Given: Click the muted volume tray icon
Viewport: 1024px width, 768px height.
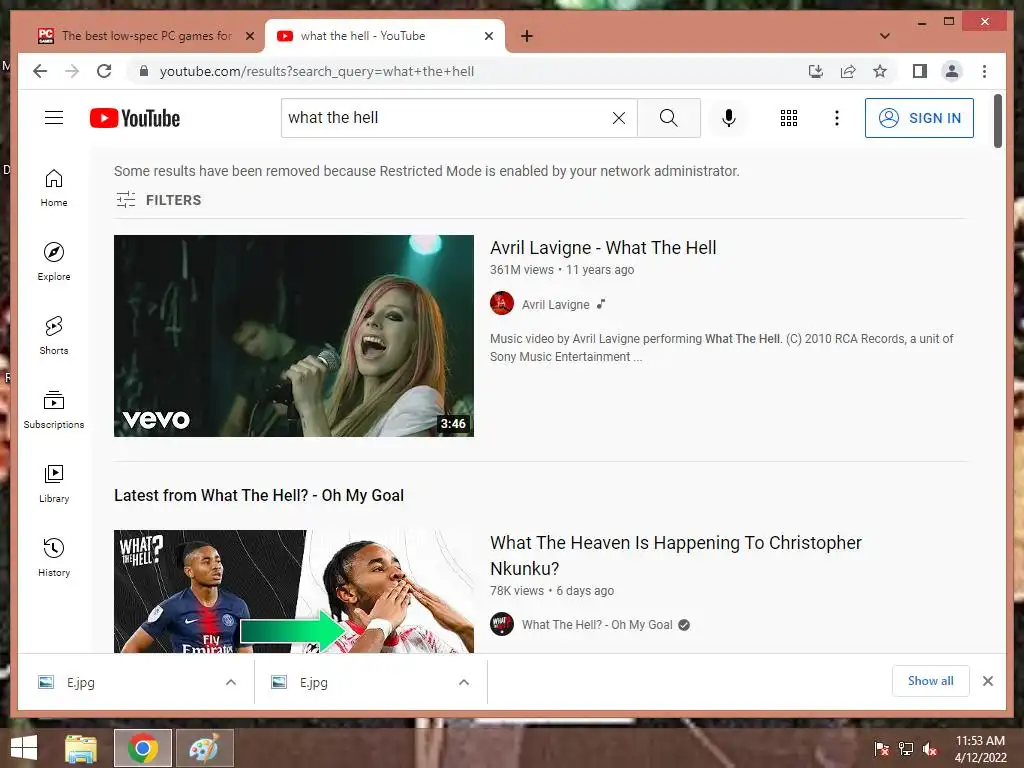Looking at the screenshot, I should (x=930, y=749).
